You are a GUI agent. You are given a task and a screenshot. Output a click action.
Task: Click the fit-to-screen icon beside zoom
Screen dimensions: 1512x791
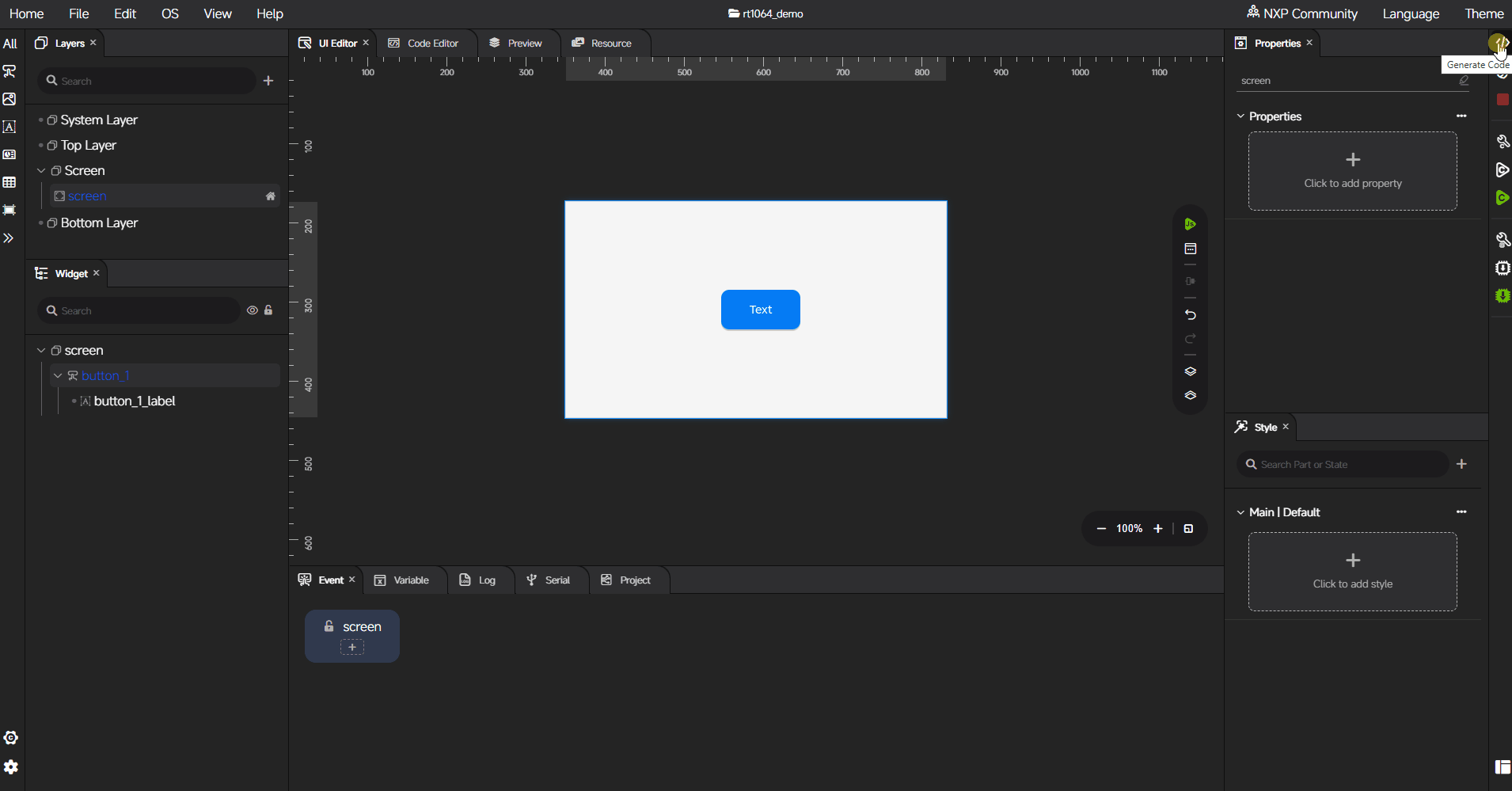(1188, 529)
